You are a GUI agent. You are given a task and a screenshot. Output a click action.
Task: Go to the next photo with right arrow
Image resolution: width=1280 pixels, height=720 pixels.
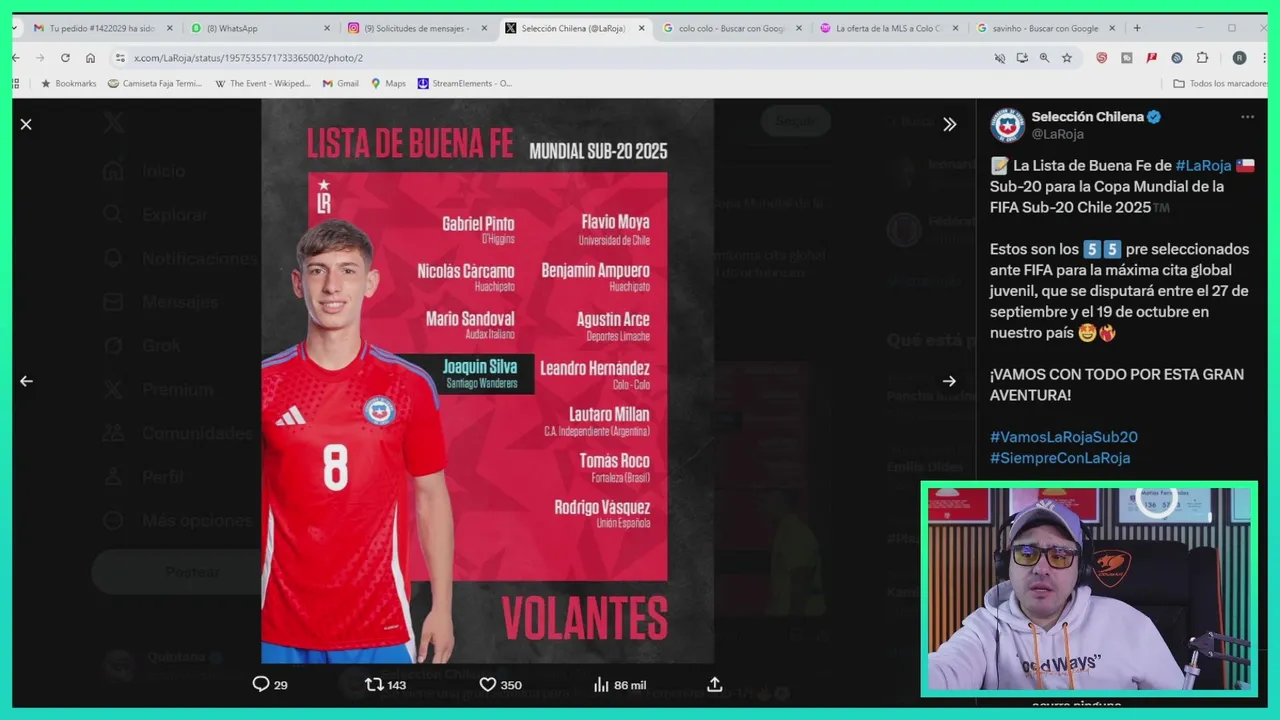(x=949, y=381)
